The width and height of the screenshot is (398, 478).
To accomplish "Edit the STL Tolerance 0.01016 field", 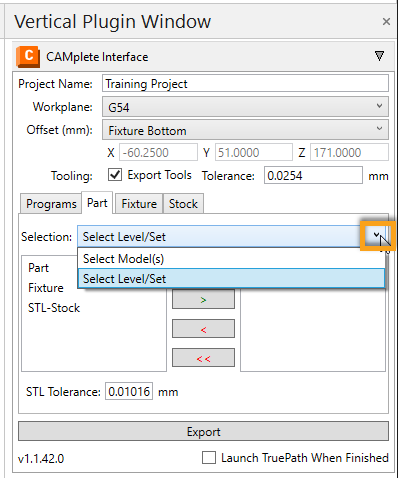I will (x=129, y=391).
